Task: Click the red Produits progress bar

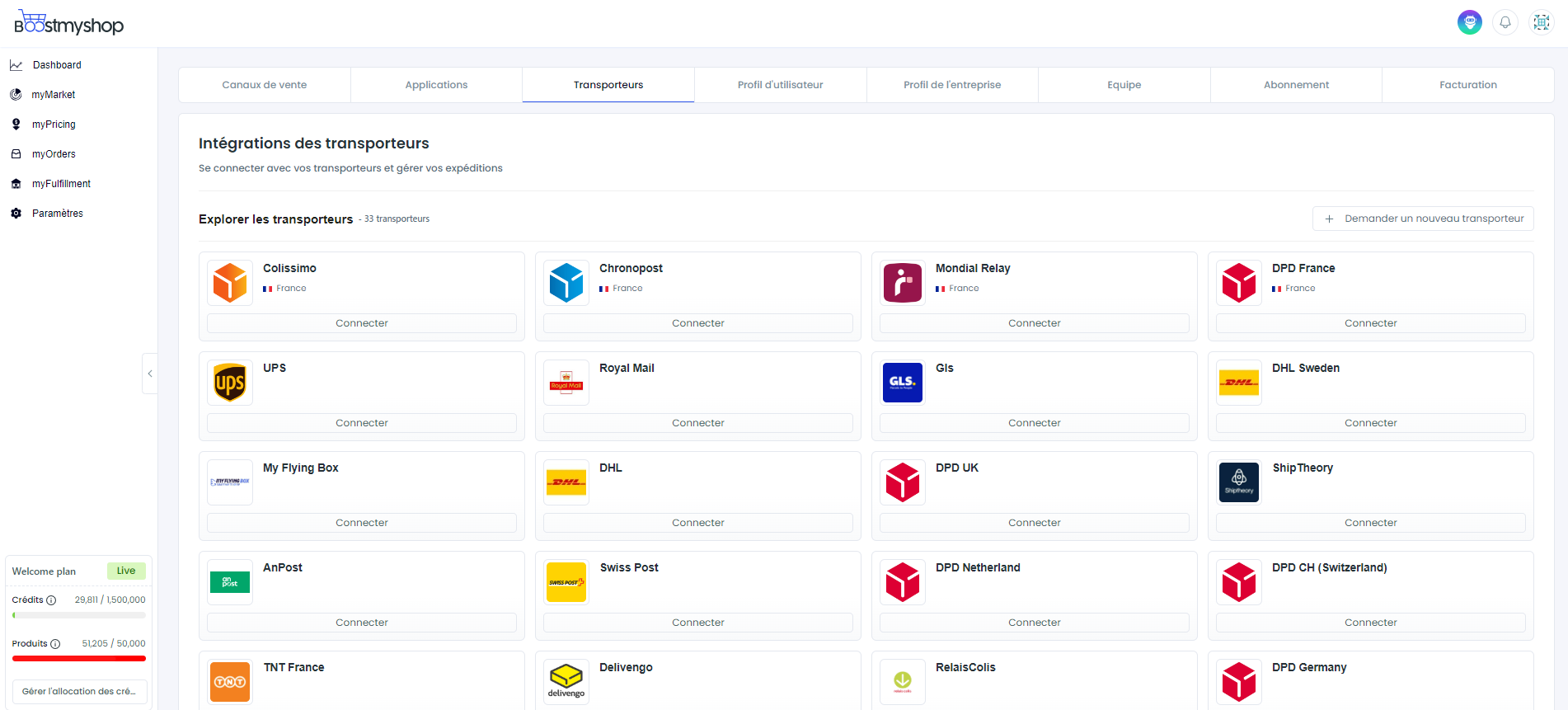Action: [x=79, y=658]
